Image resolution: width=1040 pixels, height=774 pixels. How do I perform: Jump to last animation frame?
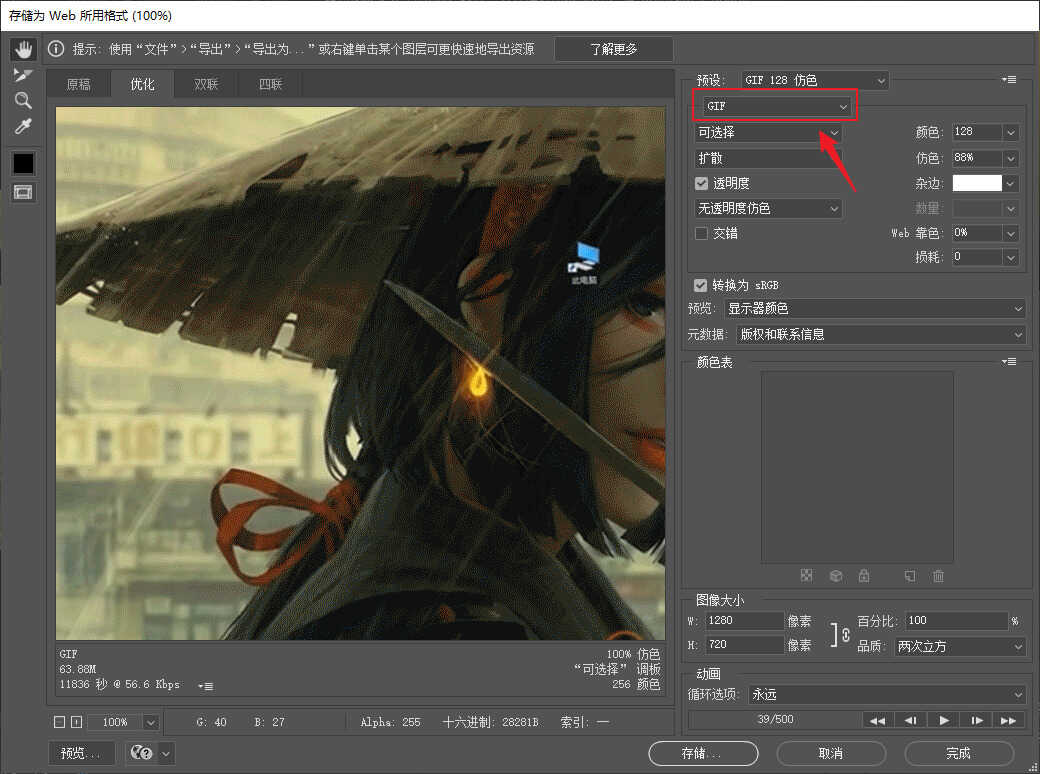(1008, 720)
